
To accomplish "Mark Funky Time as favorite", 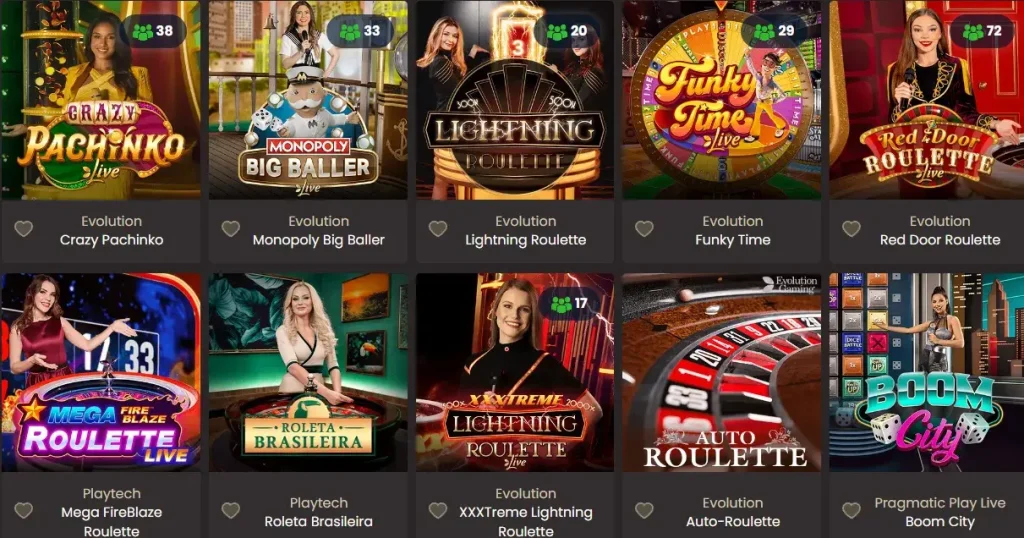I will click(645, 229).
